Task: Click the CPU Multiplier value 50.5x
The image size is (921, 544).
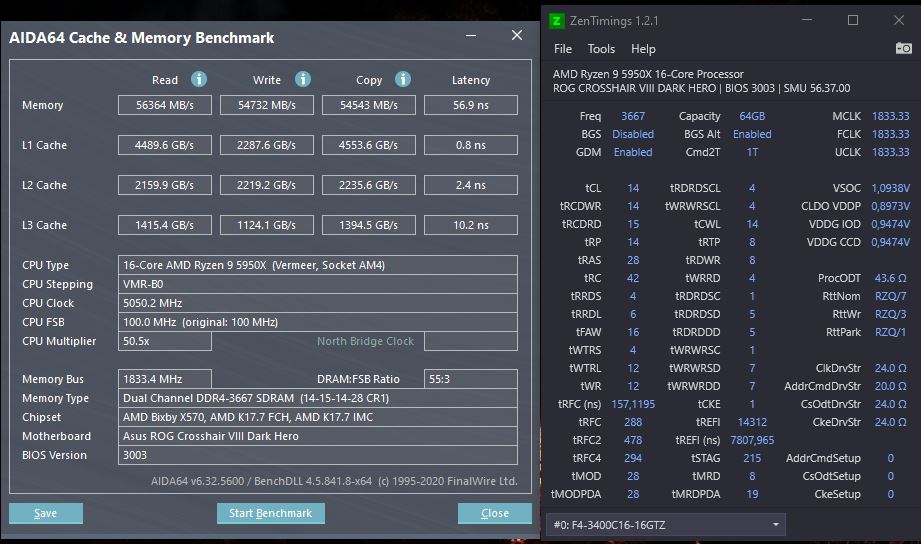Action: (x=164, y=341)
